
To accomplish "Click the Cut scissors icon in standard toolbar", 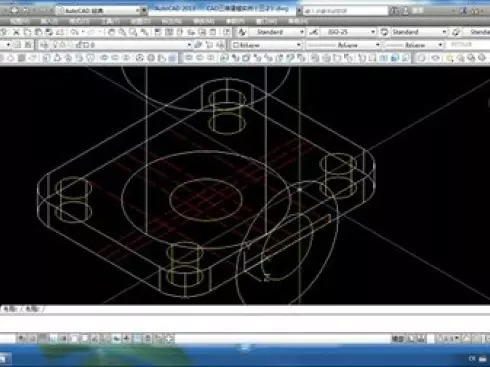I will tap(16, 32).
